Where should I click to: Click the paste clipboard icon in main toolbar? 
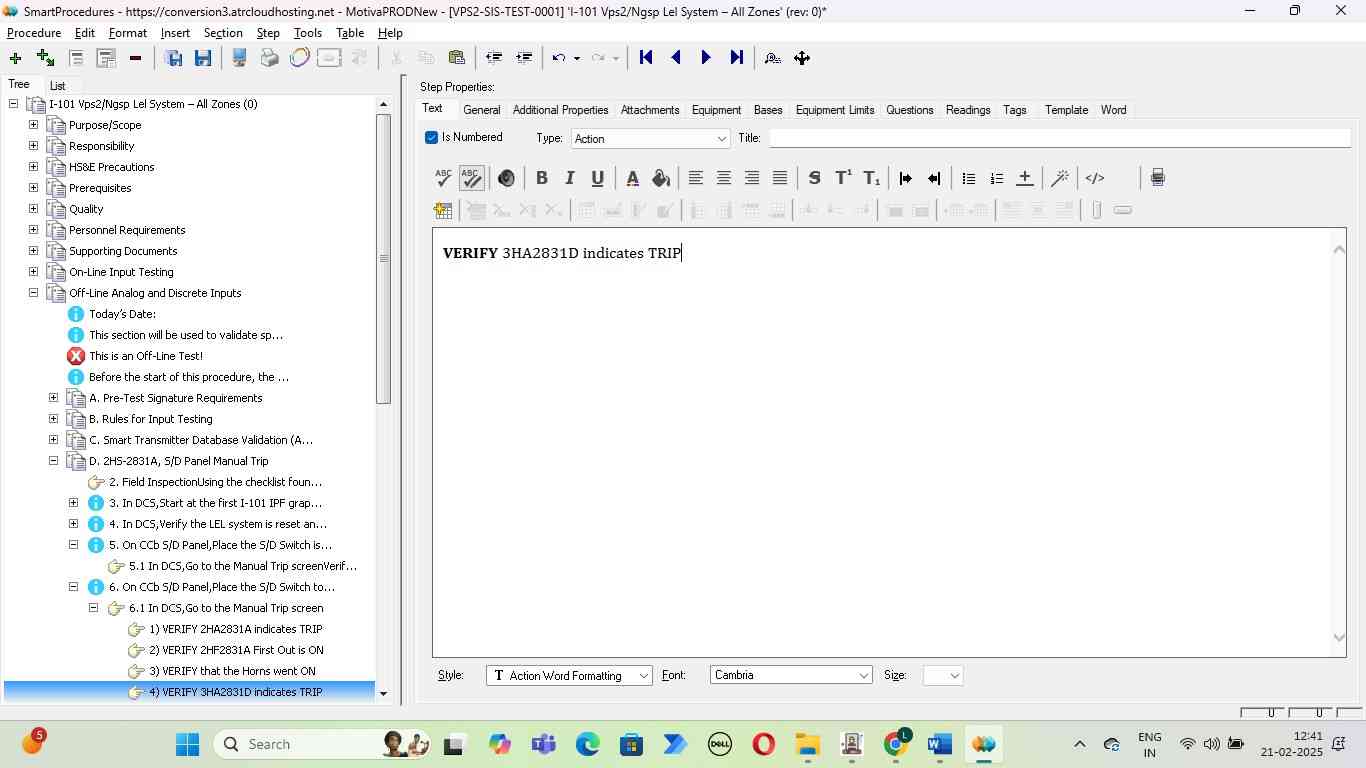click(x=457, y=58)
